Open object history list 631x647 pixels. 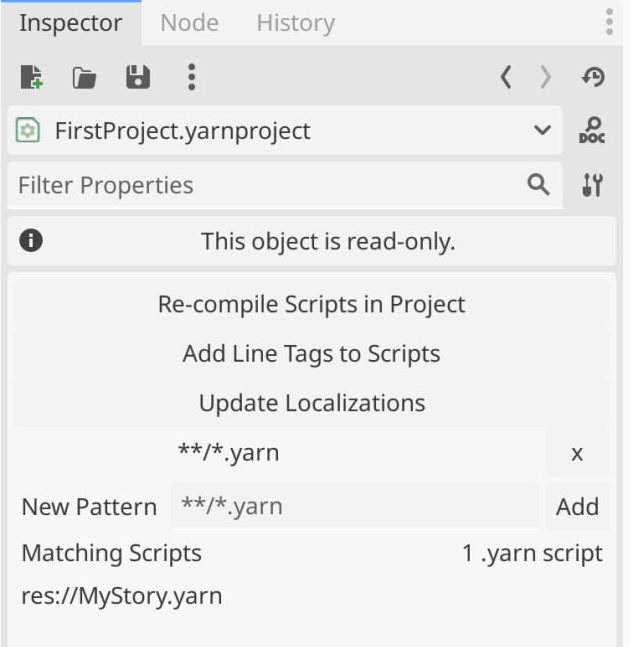592,77
